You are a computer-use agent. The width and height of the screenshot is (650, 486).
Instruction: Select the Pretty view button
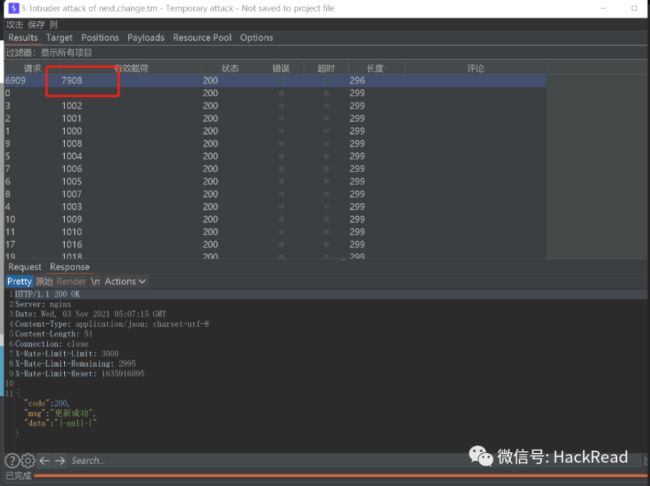point(19,282)
